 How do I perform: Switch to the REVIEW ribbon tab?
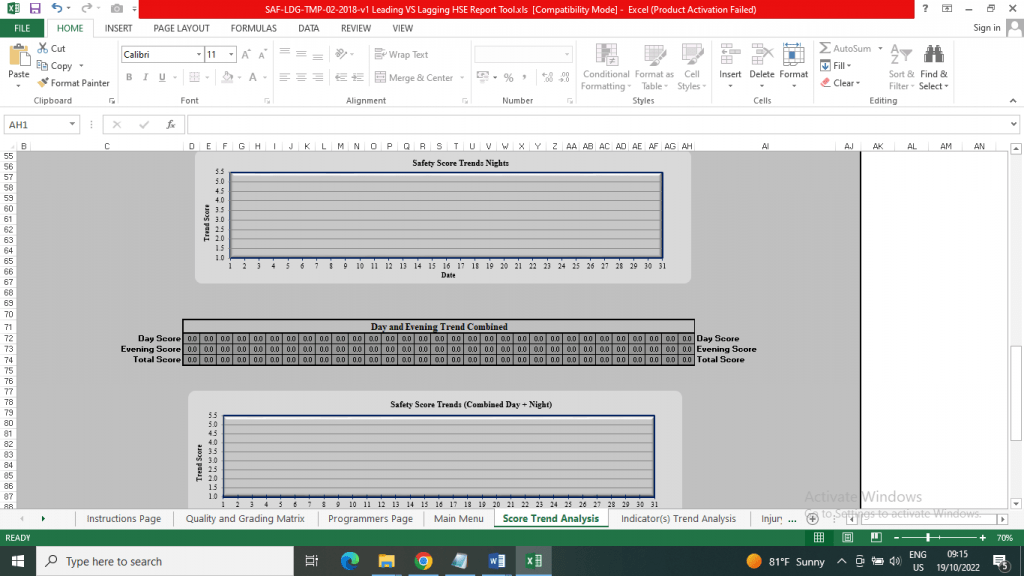point(356,28)
